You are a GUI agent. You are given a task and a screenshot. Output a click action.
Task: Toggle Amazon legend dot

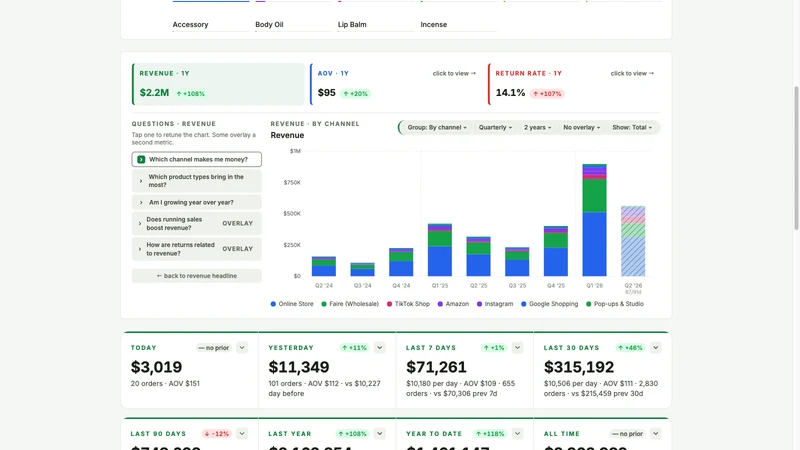pyautogui.click(x=440, y=304)
